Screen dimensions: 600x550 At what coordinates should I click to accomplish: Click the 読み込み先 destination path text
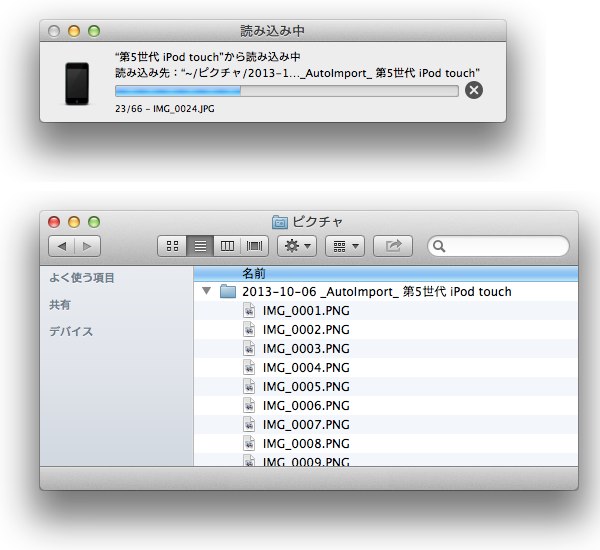(x=297, y=73)
